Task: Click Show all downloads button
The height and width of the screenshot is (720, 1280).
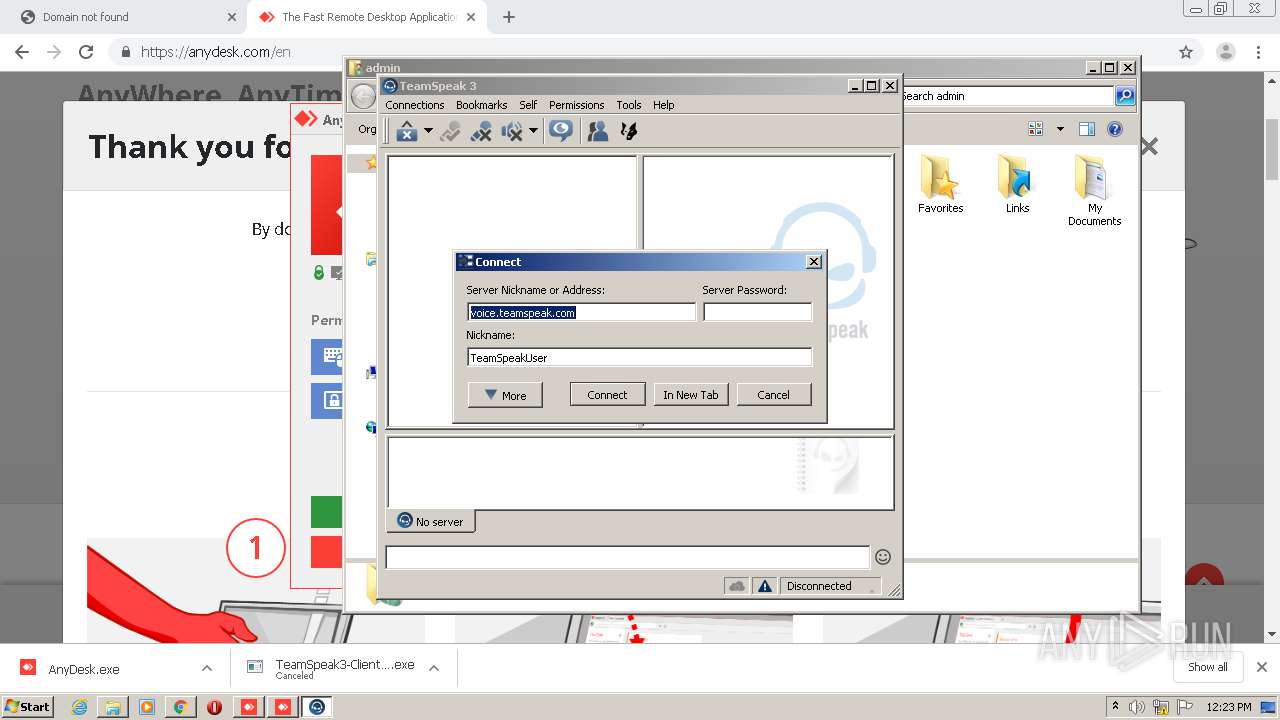Action: tap(1208, 667)
